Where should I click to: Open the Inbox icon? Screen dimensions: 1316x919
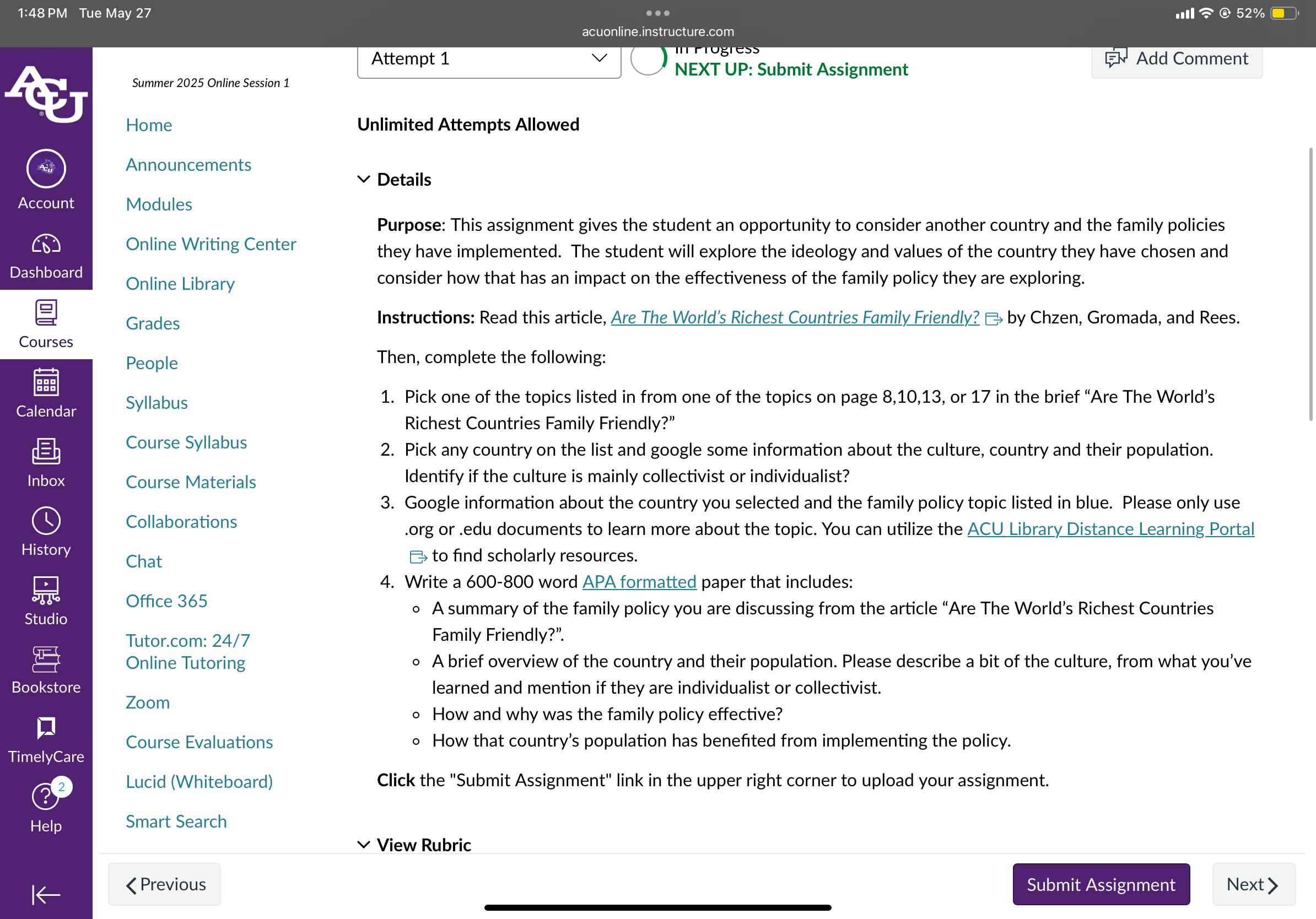tap(46, 451)
